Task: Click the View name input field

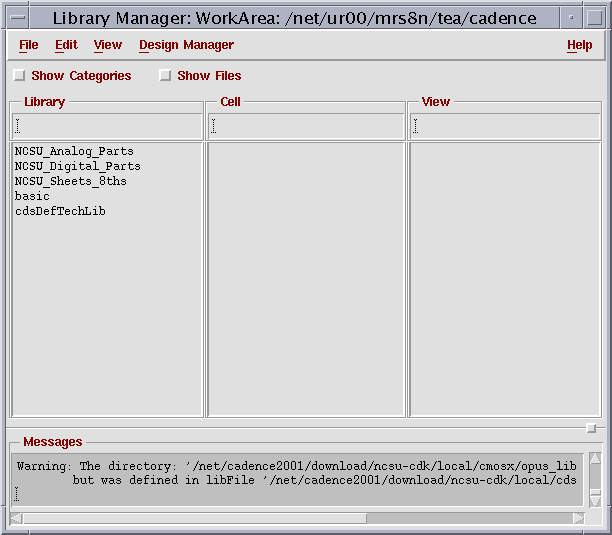Action: point(505,126)
